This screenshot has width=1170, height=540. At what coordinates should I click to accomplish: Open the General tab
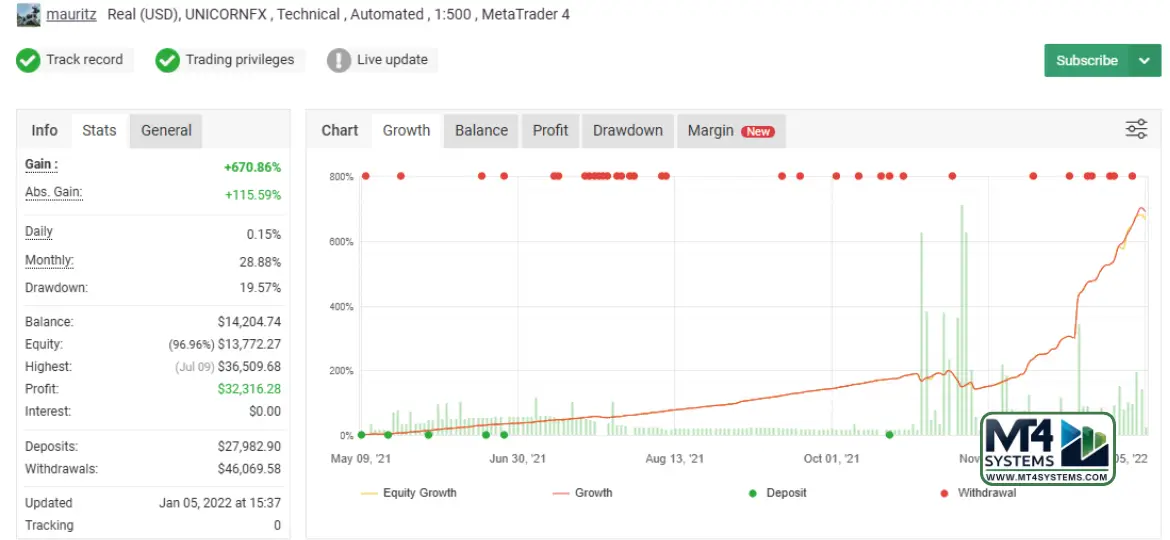point(166,131)
